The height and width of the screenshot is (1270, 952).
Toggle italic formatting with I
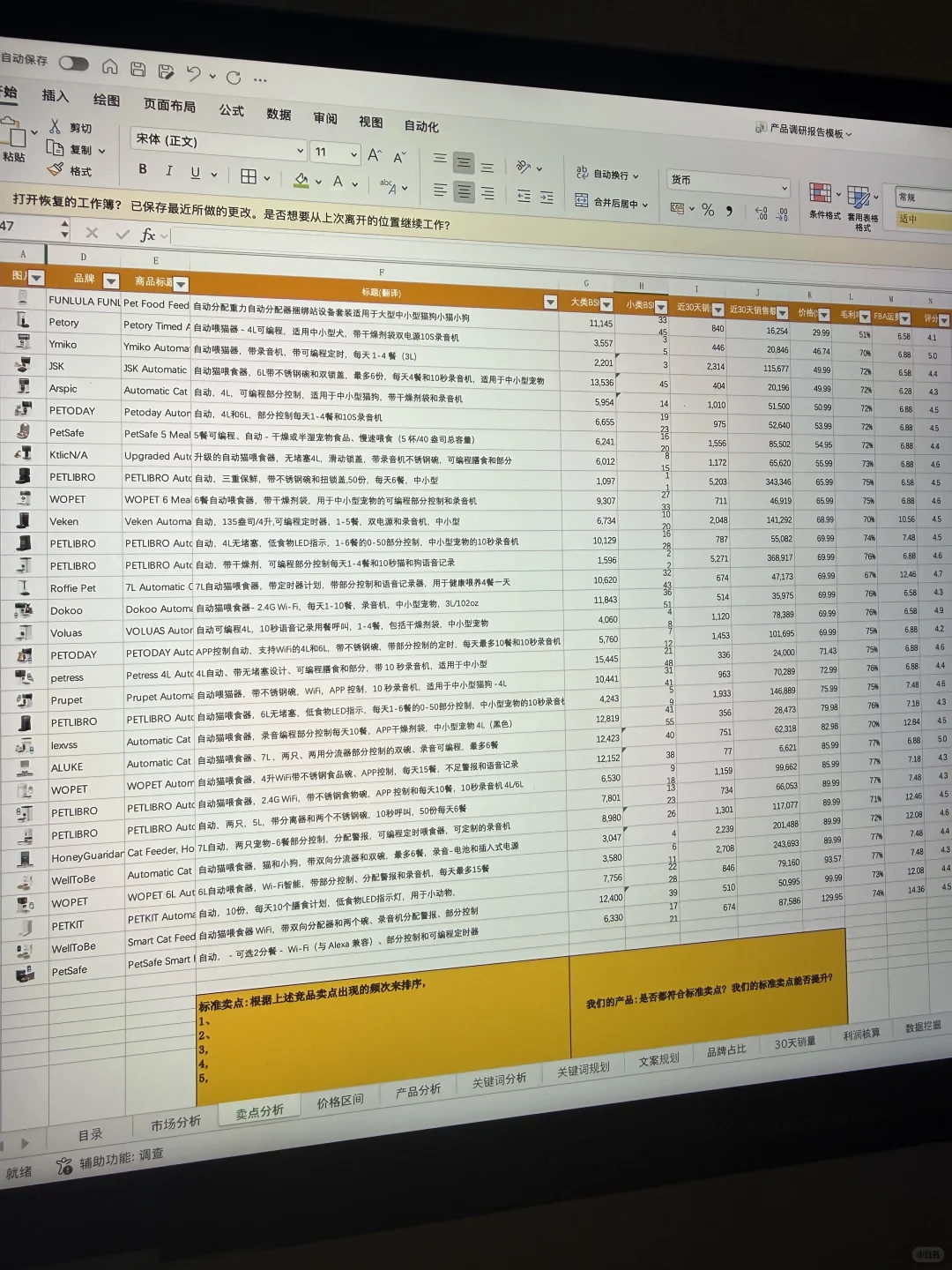pyautogui.click(x=169, y=171)
